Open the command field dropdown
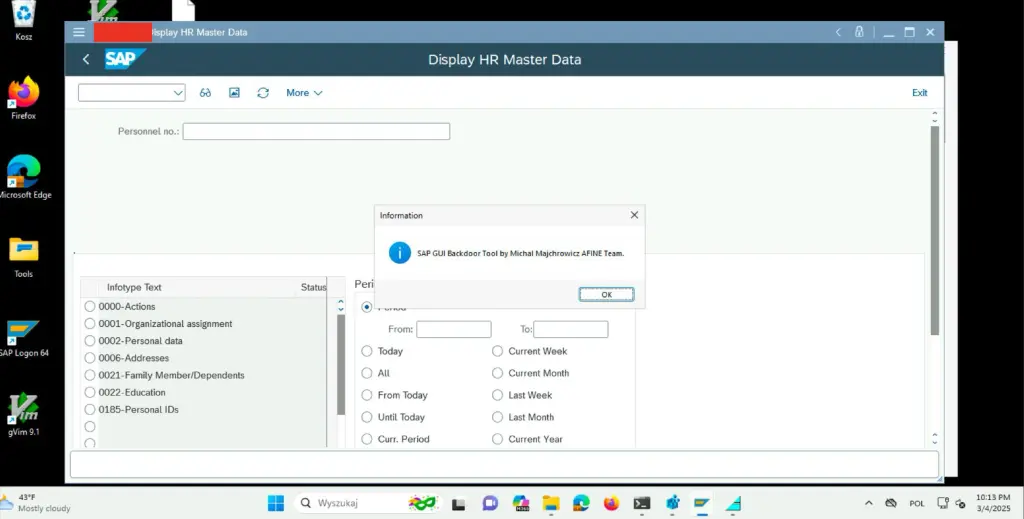This screenshot has width=1024, height=519. tap(178, 93)
